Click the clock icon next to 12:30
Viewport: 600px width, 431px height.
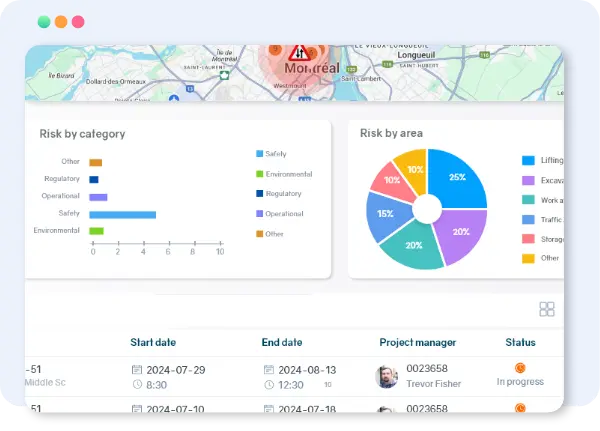tap(269, 385)
